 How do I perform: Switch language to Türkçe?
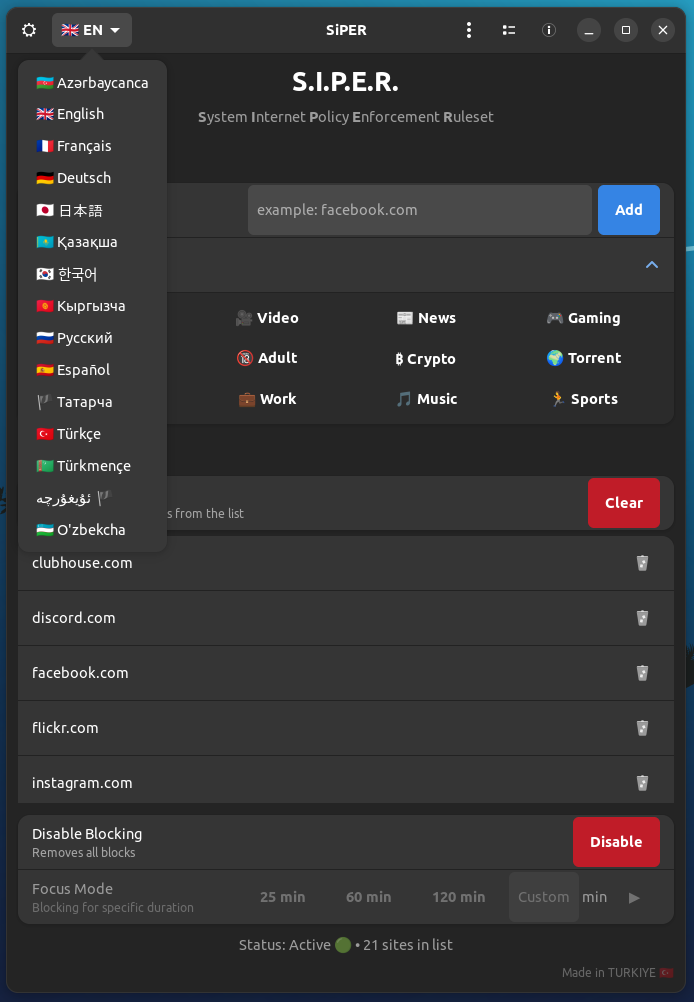click(78, 434)
